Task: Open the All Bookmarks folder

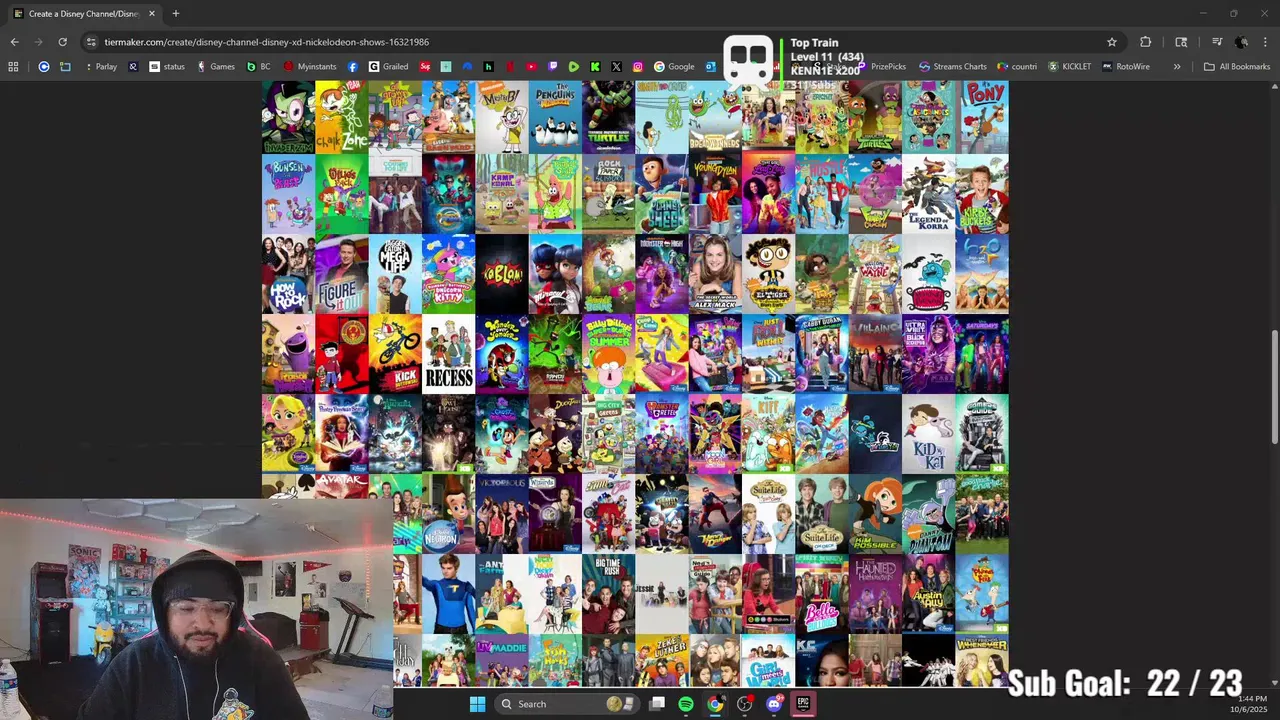Action: [x=1237, y=67]
